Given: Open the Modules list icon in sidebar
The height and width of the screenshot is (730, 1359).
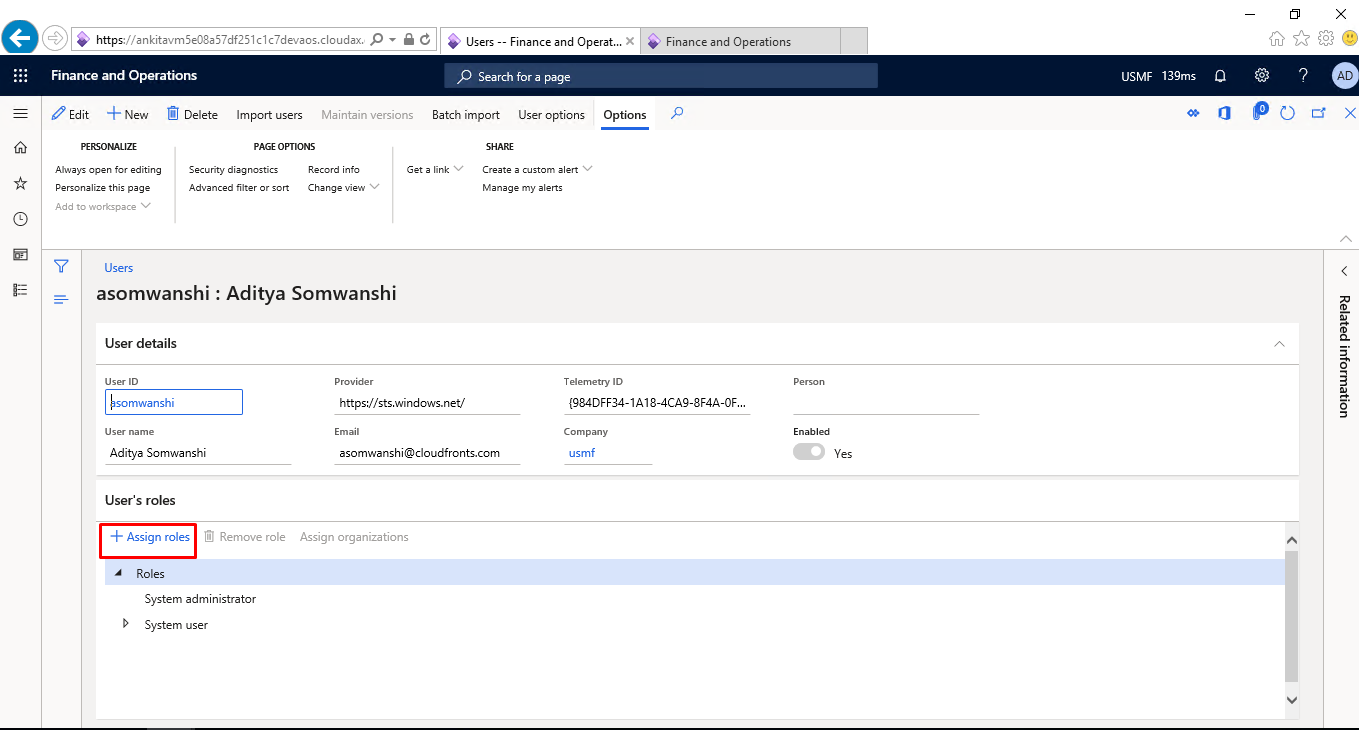Looking at the screenshot, I should [20, 290].
